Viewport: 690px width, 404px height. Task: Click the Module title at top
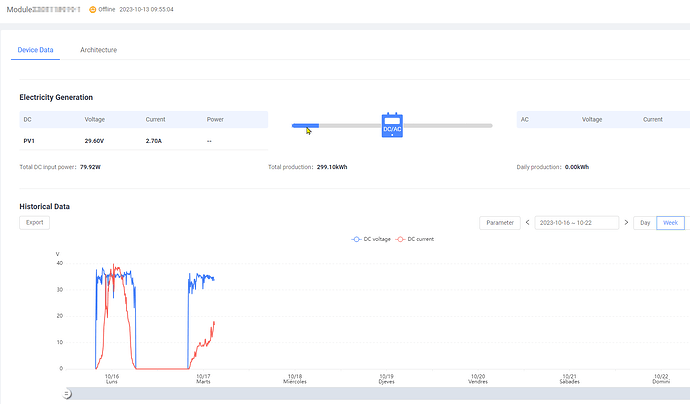[43, 9]
